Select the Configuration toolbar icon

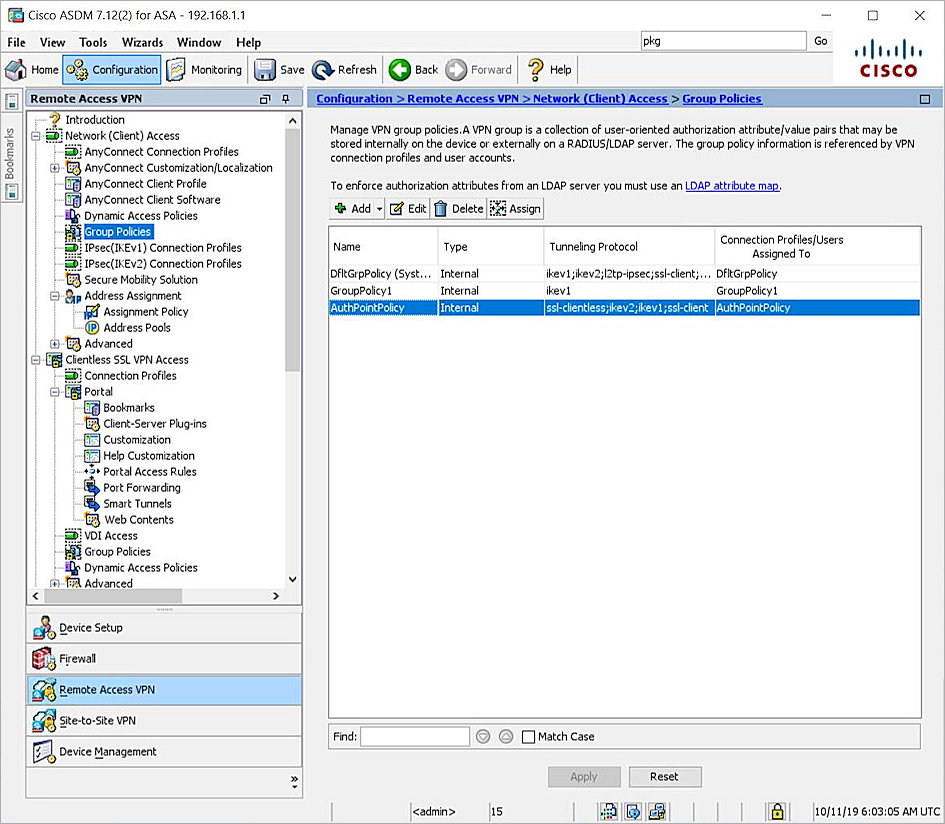[111, 69]
